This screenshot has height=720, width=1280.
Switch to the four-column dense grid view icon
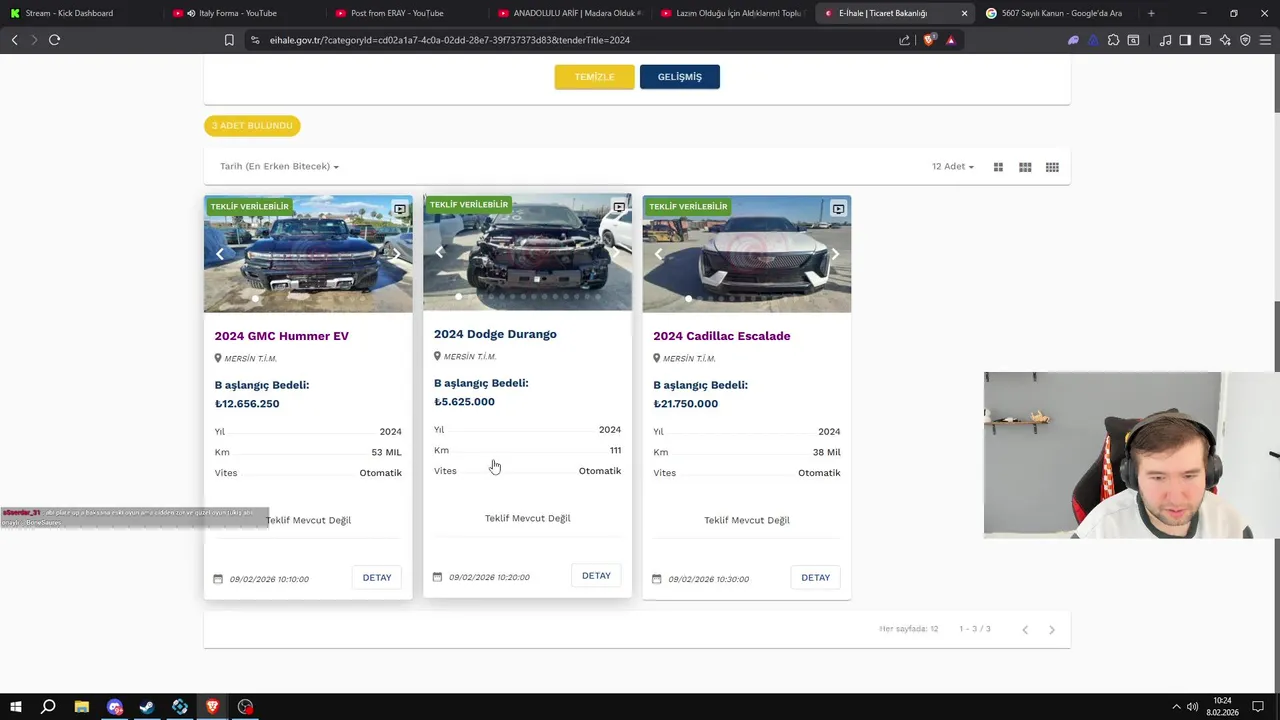point(1052,167)
